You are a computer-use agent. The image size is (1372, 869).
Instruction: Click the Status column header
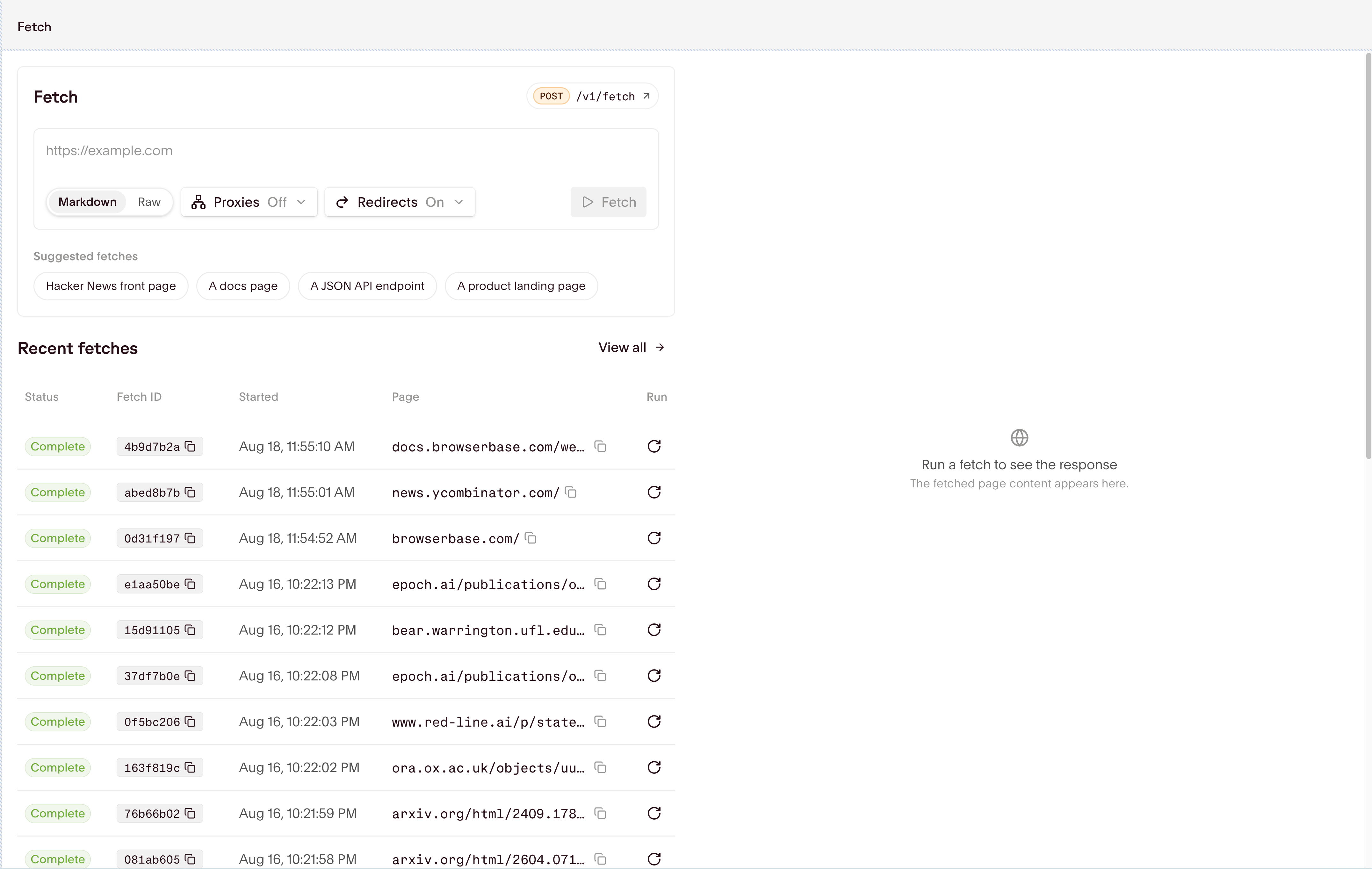pos(42,397)
